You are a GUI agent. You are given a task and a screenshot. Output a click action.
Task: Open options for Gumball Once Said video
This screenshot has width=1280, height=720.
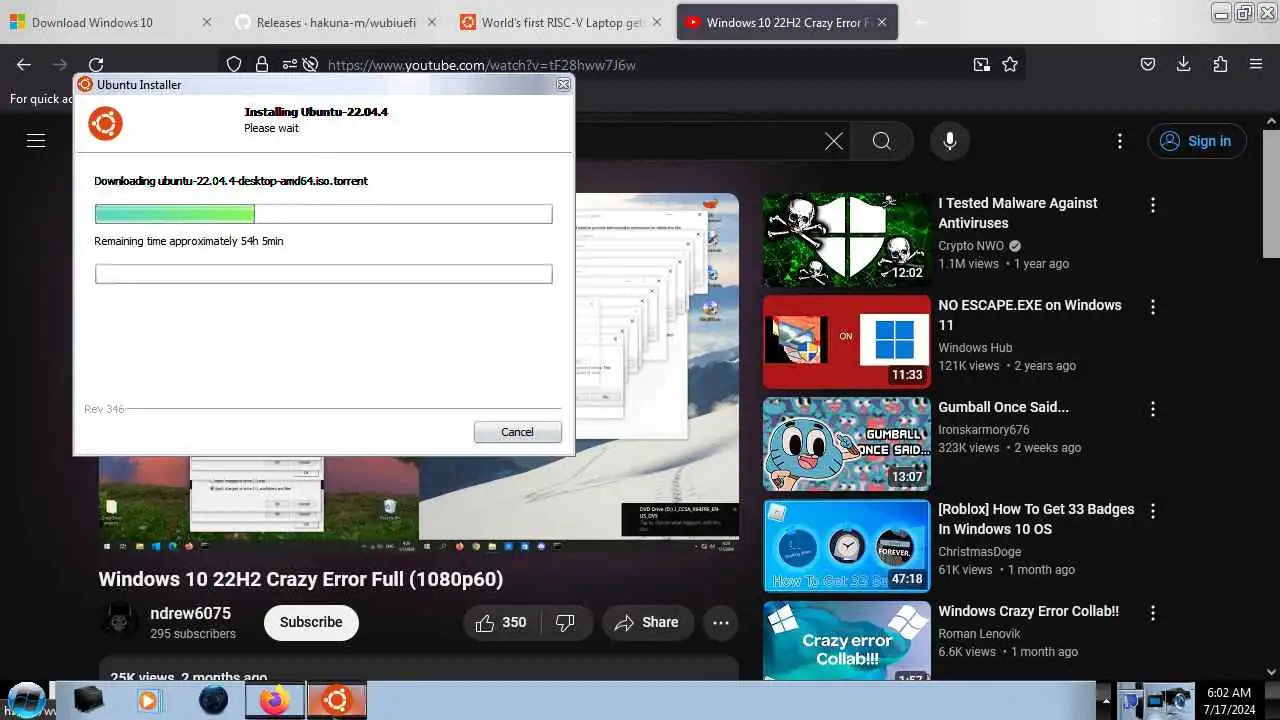coord(1153,409)
